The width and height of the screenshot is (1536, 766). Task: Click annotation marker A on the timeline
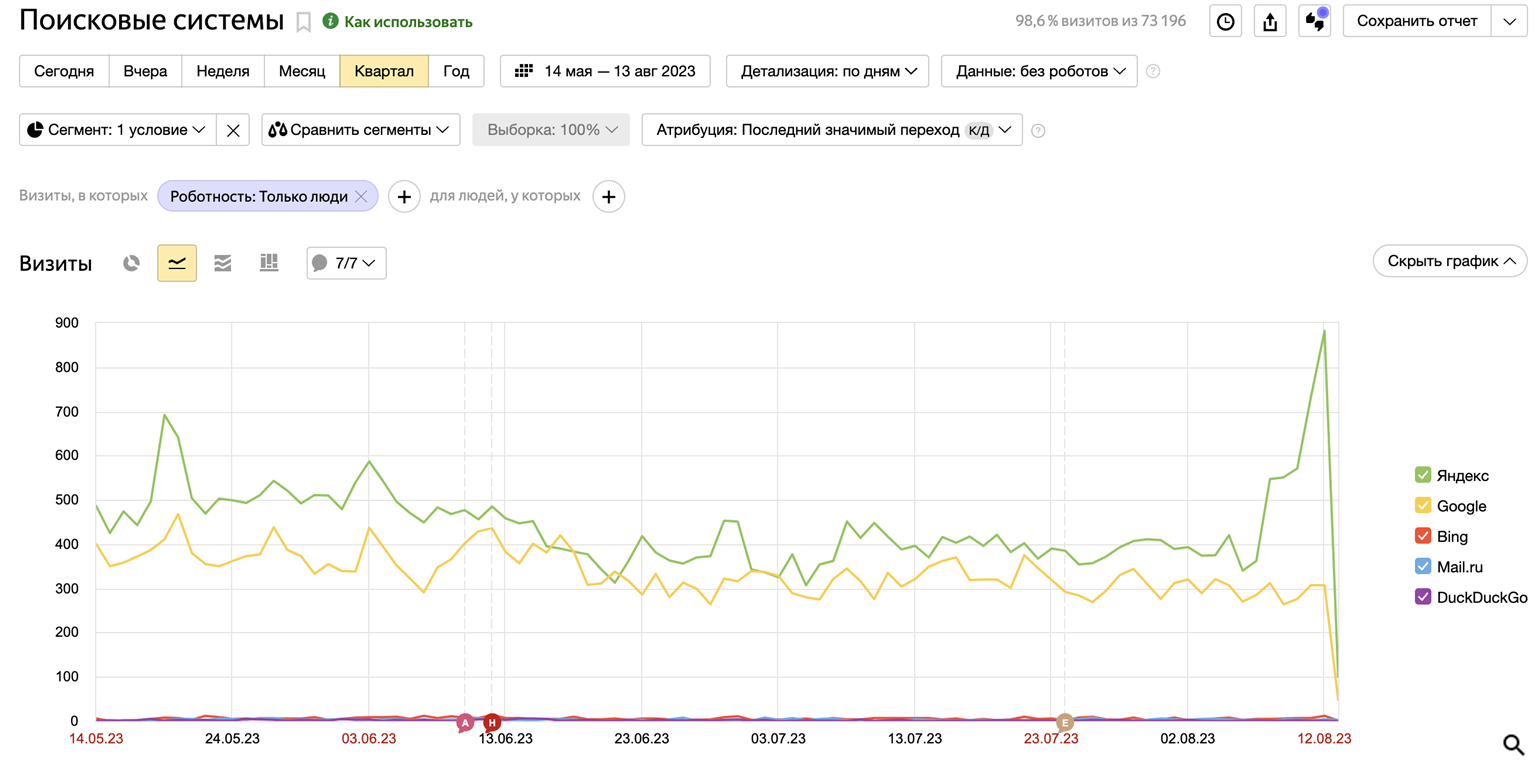tap(464, 722)
